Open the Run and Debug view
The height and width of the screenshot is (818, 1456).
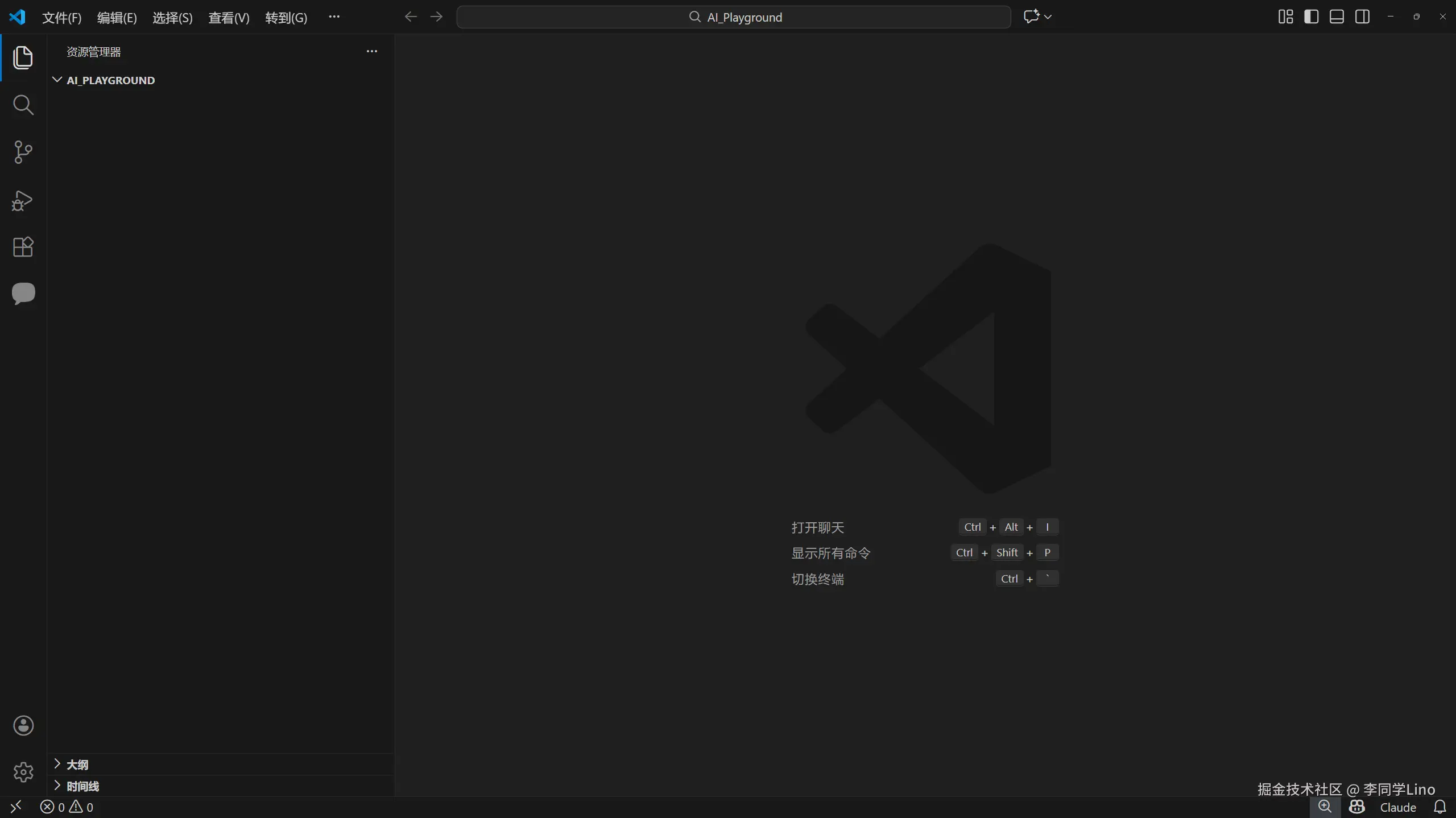(x=23, y=200)
